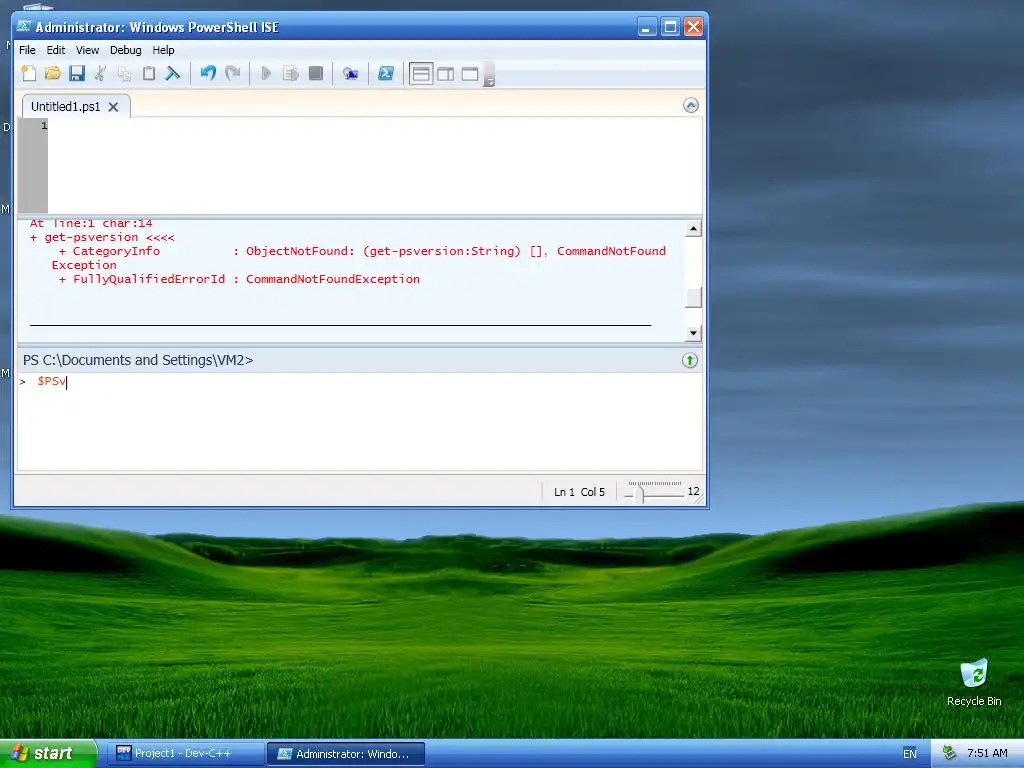Open new remote PowerShell tab icon

pyautogui.click(x=351, y=73)
